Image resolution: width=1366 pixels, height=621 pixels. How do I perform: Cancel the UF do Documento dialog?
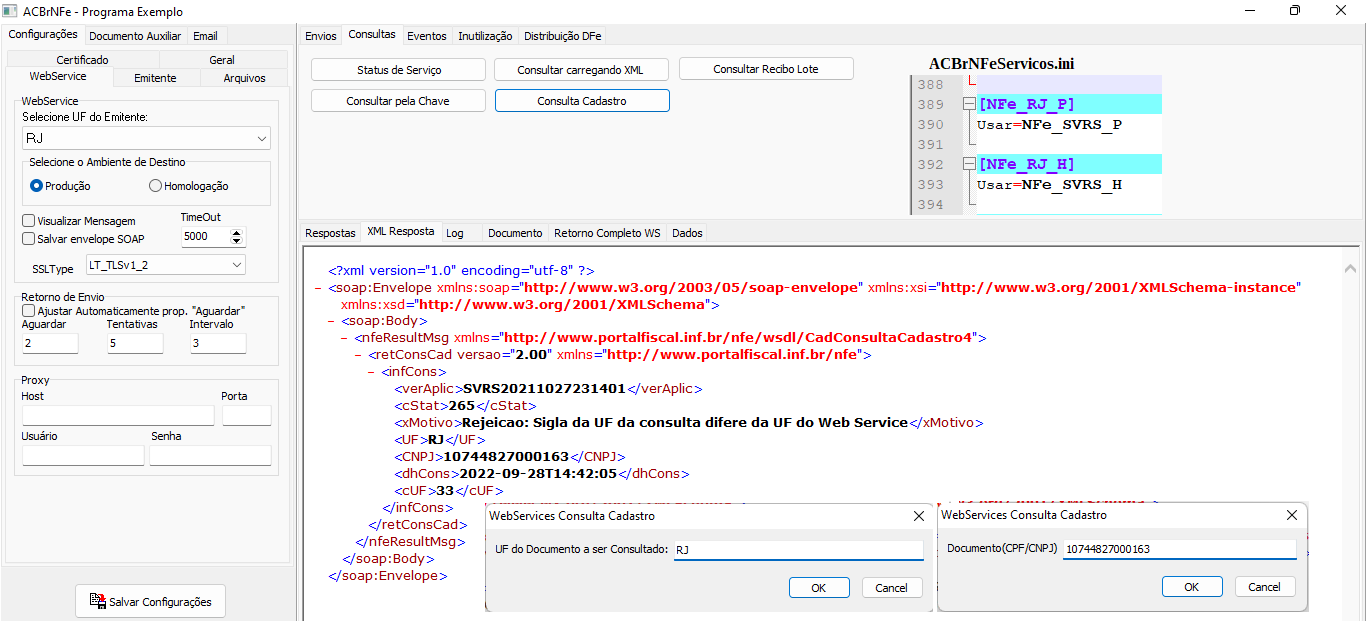(x=892, y=587)
